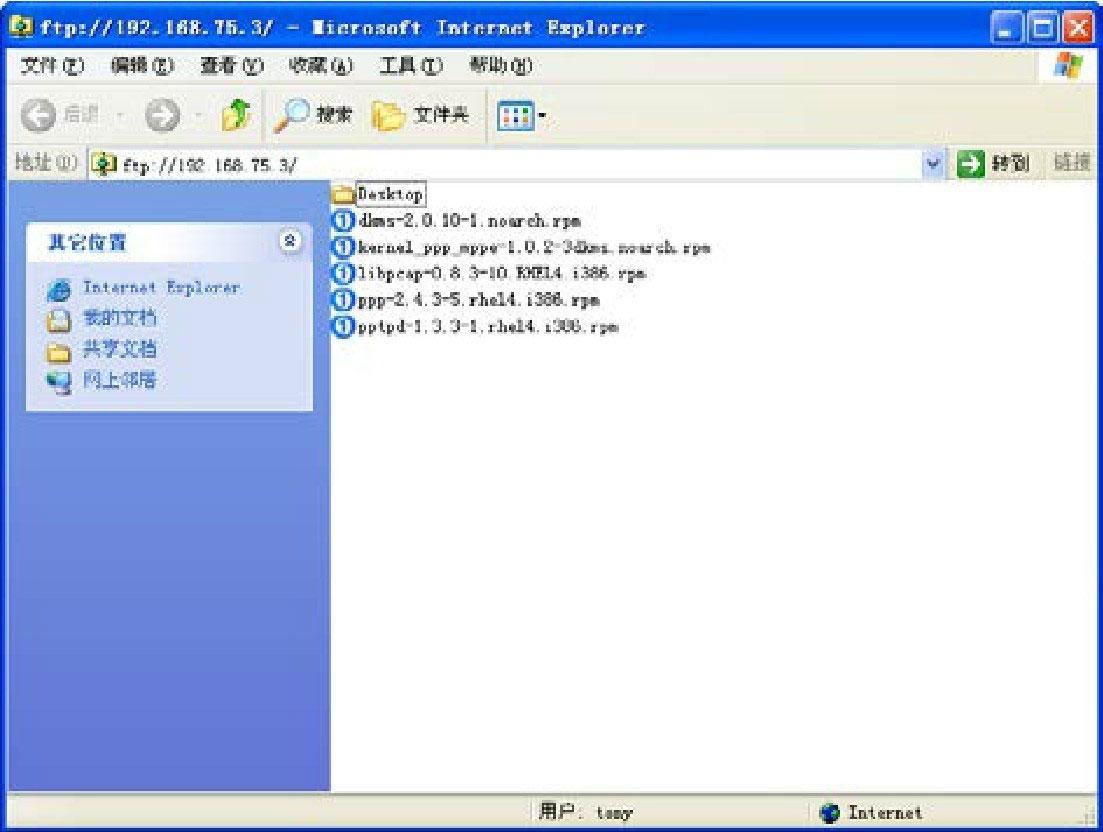Click the Shared Documents folder icon
The image size is (1103, 832).
click(59, 351)
